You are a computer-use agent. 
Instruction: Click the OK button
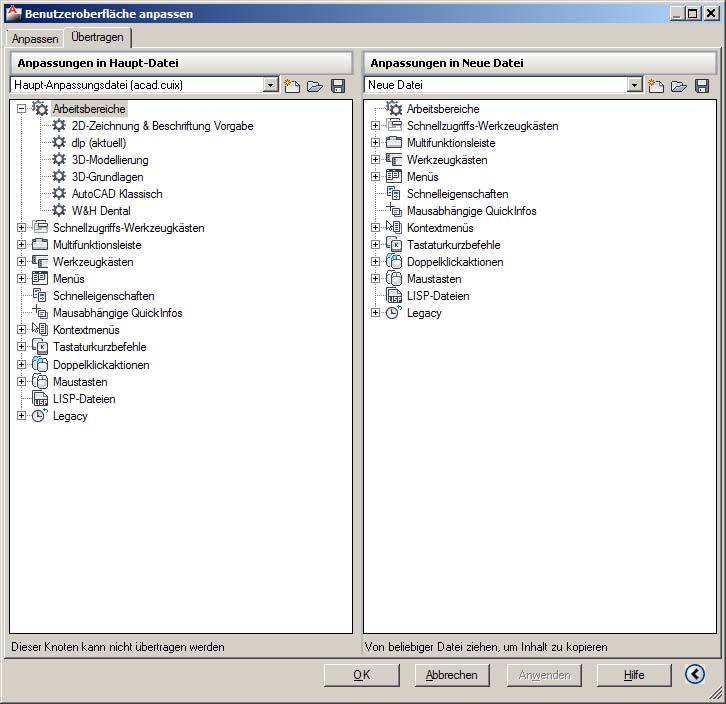point(362,675)
